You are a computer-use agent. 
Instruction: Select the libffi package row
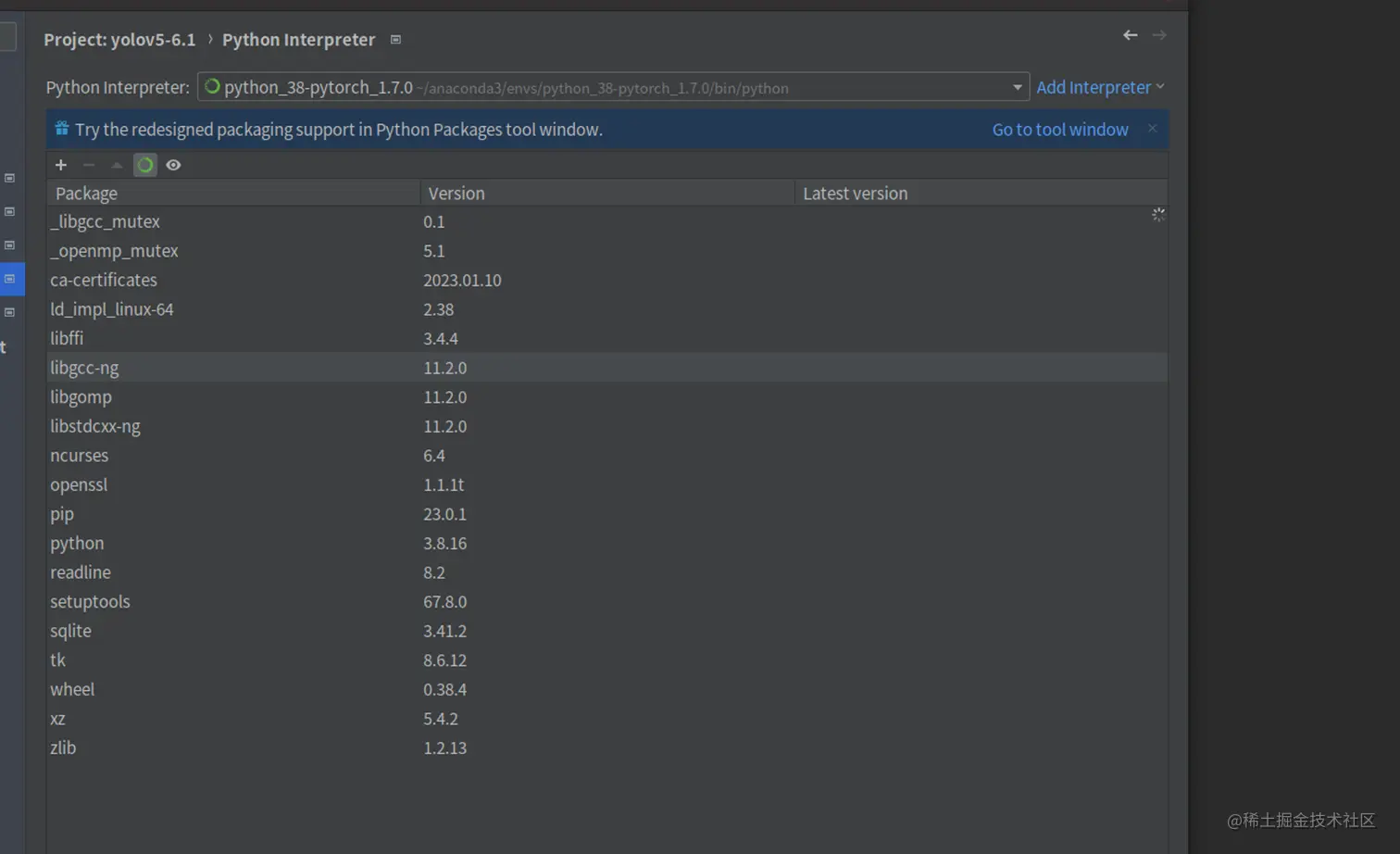[x=607, y=339]
